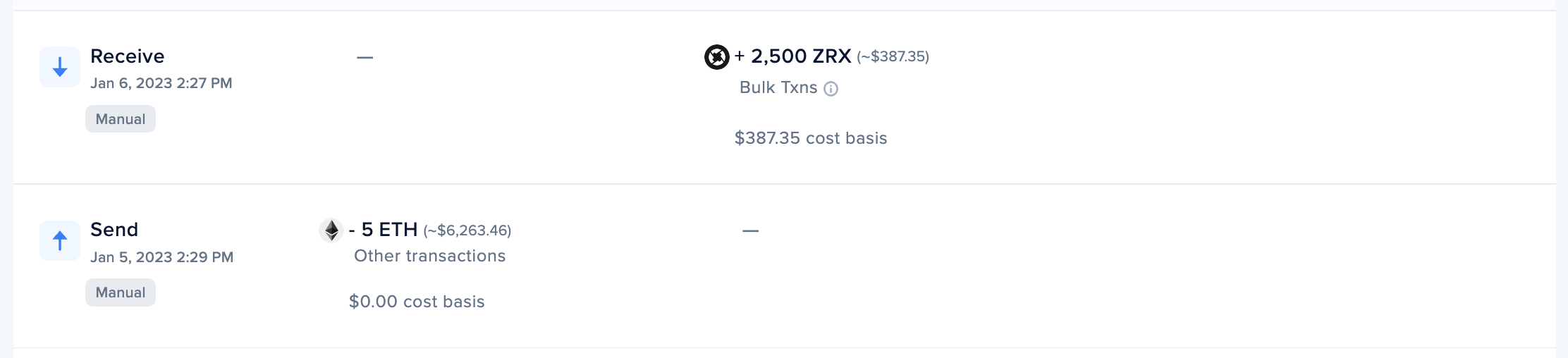The image size is (1568, 358).
Task: Select the + 2,500 ZRX amount
Action: pyautogui.click(x=793, y=56)
